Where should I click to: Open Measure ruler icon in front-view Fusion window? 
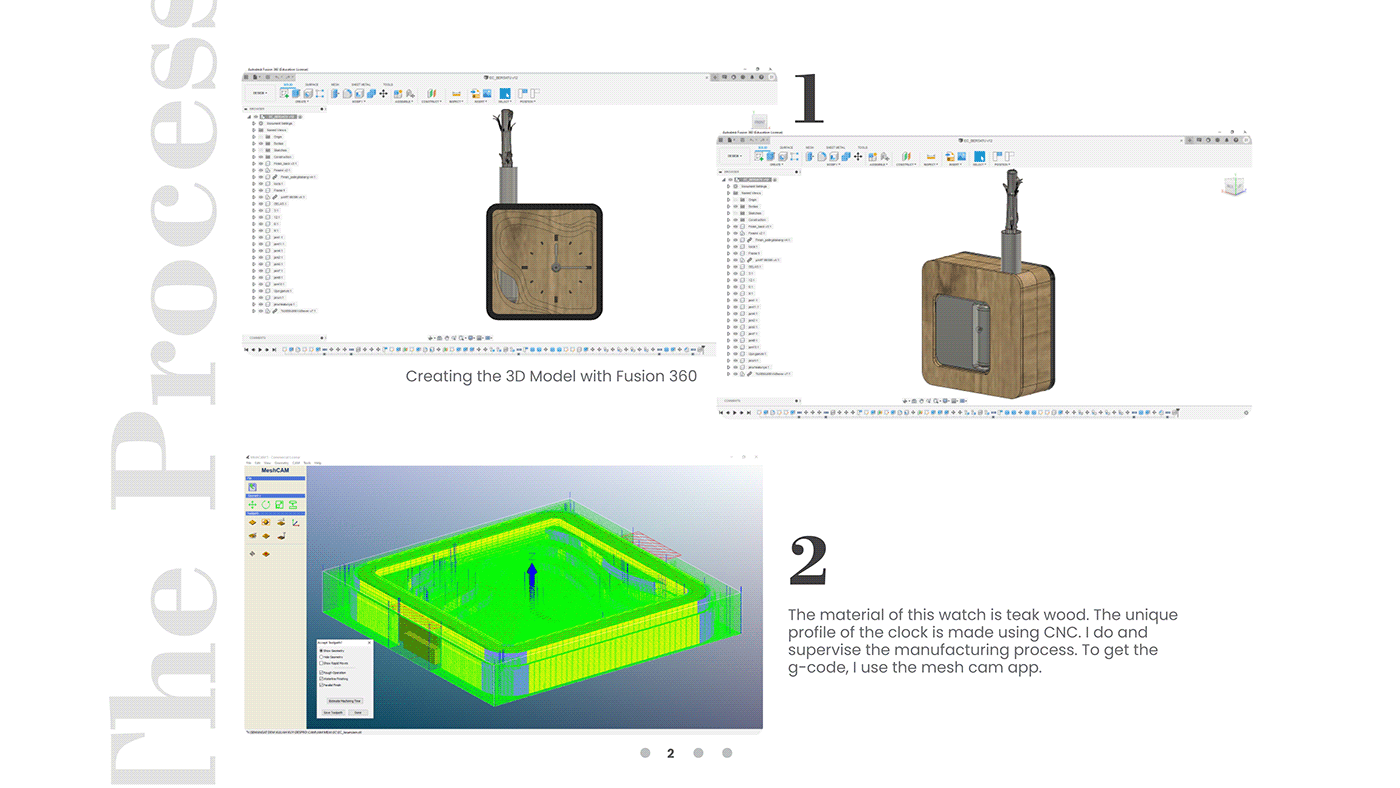click(x=456, y=93)
